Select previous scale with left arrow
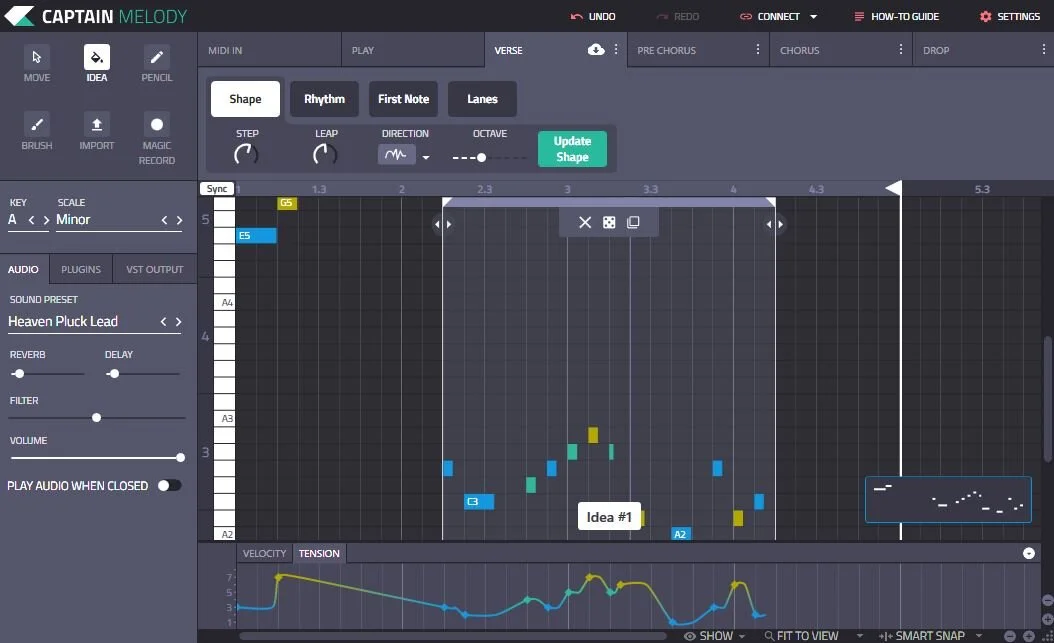The width and height of the screenshot is (1054, 643). (x=164, y=220)
